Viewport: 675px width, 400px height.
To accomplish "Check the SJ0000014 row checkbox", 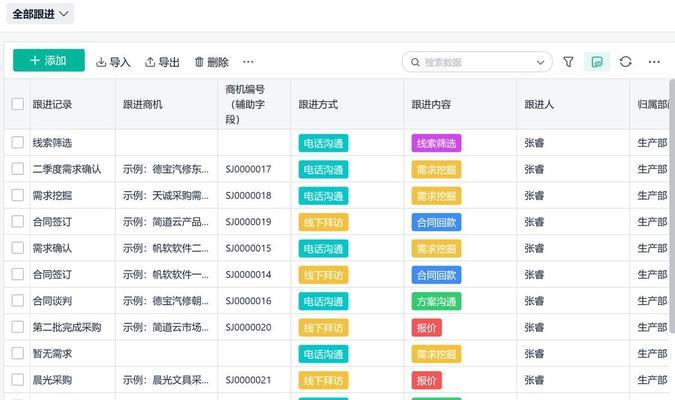I will (18, 274).
